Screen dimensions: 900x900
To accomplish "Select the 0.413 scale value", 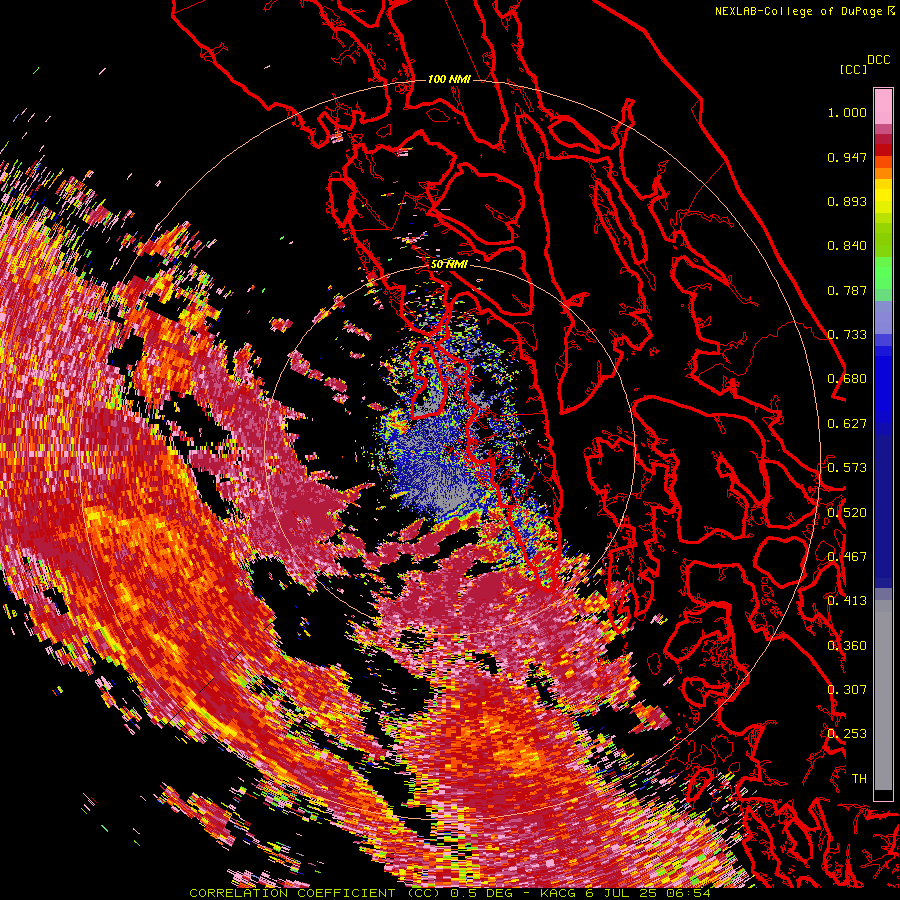I will click(x=847, y=601).
